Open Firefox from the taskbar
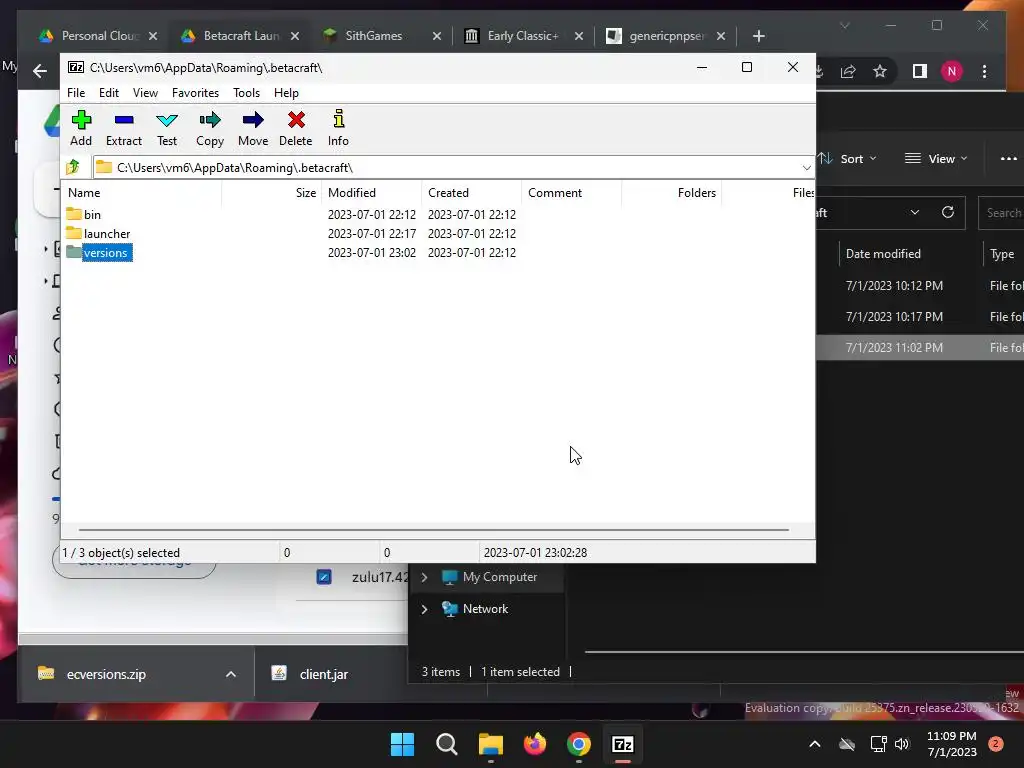1024x768 pixels. pyautogui.click(x=535, y=744)
